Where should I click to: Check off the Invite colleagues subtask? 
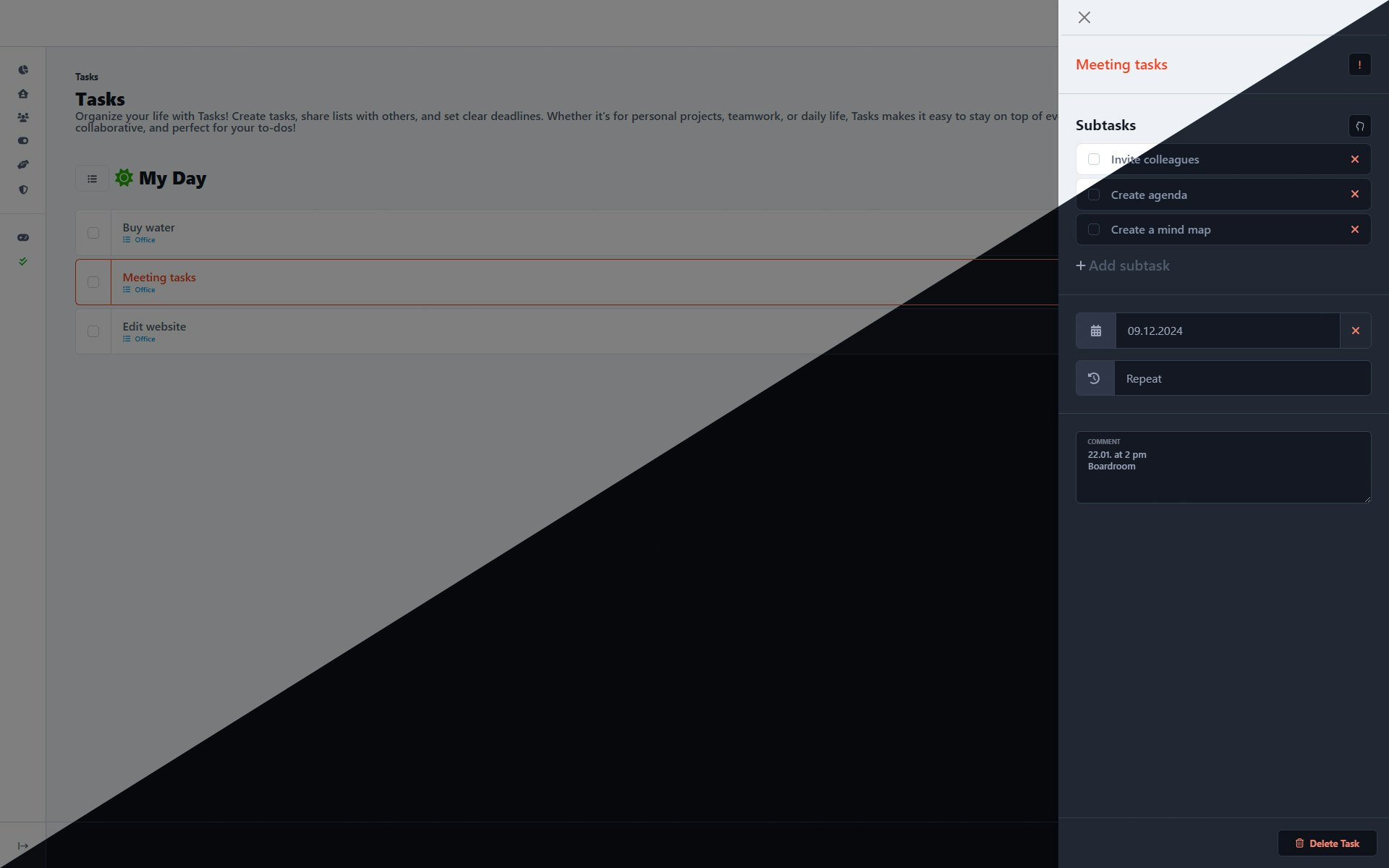pos(1094,159)
